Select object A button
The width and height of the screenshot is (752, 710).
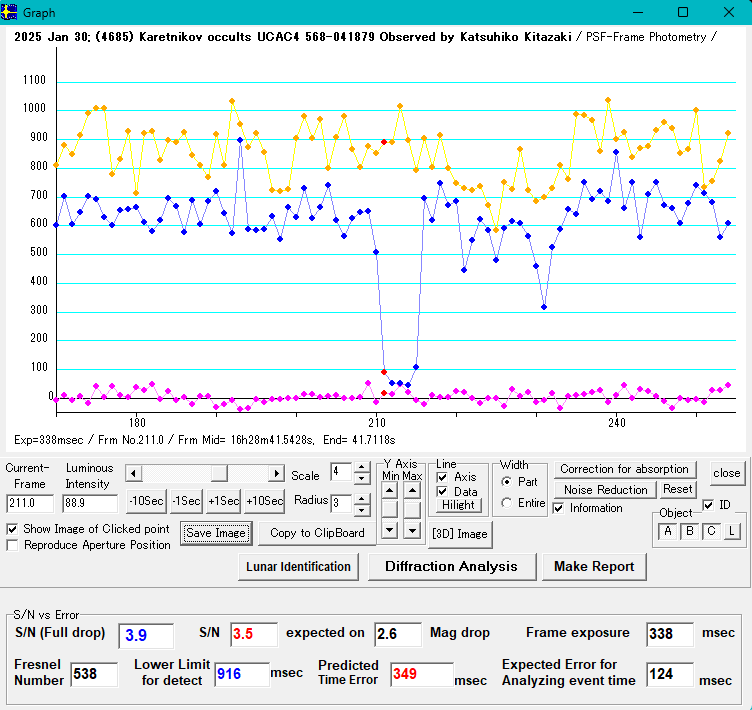pyautogui.click(x=667, y=531)
